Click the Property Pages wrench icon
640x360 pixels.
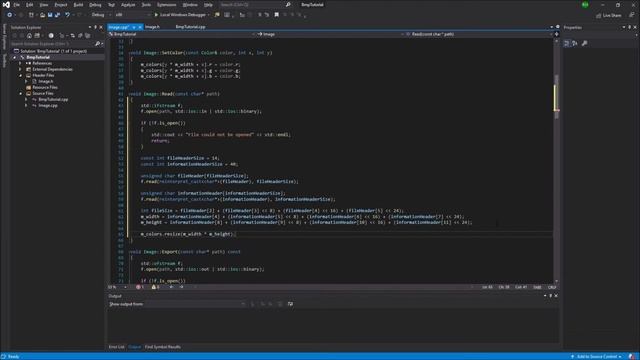tap(584, 43)
